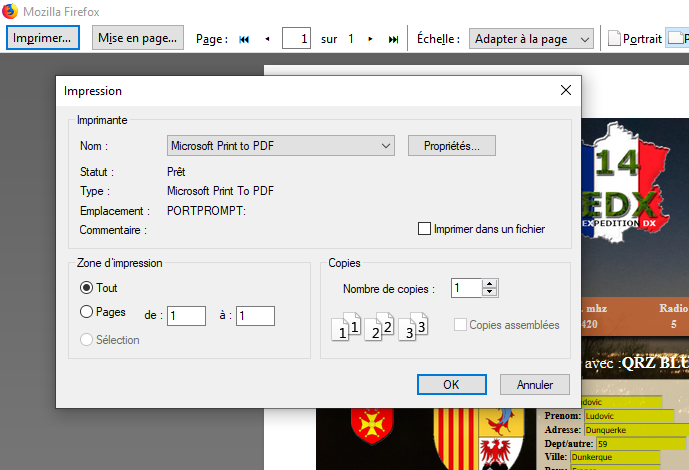Viewport: 689px width, 470px height.
Task: Enable Imprimer dans un fichier checkbox
Action: tap(425, 229)
